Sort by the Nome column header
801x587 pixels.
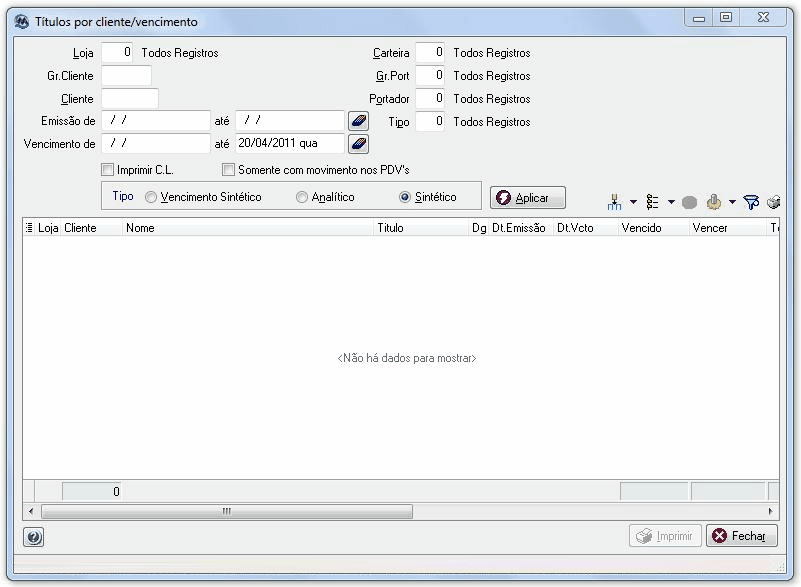248,228
